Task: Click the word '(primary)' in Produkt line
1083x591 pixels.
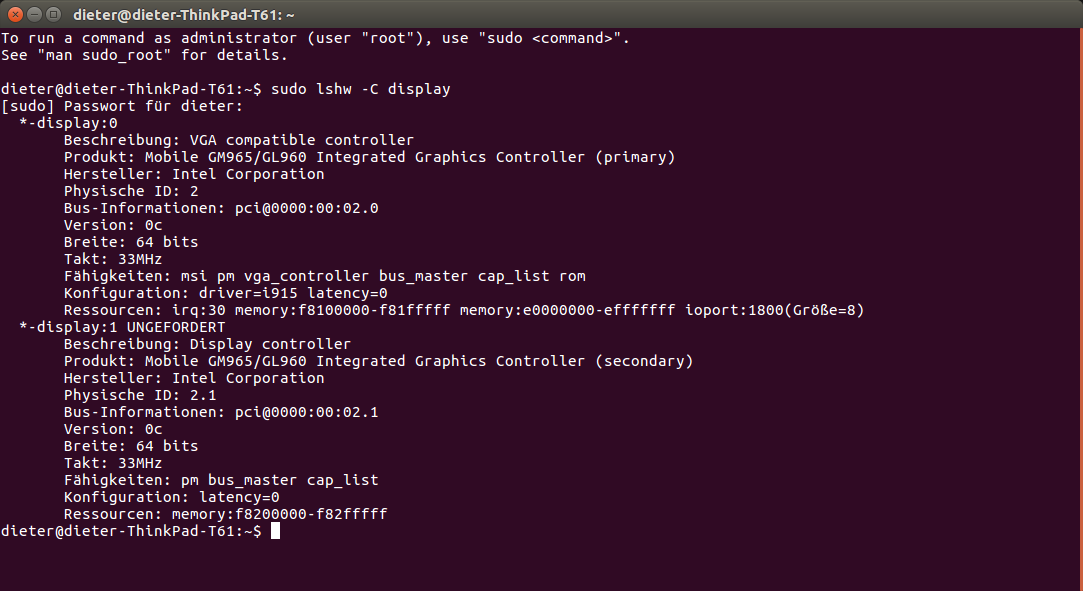Action: [635, 157]
